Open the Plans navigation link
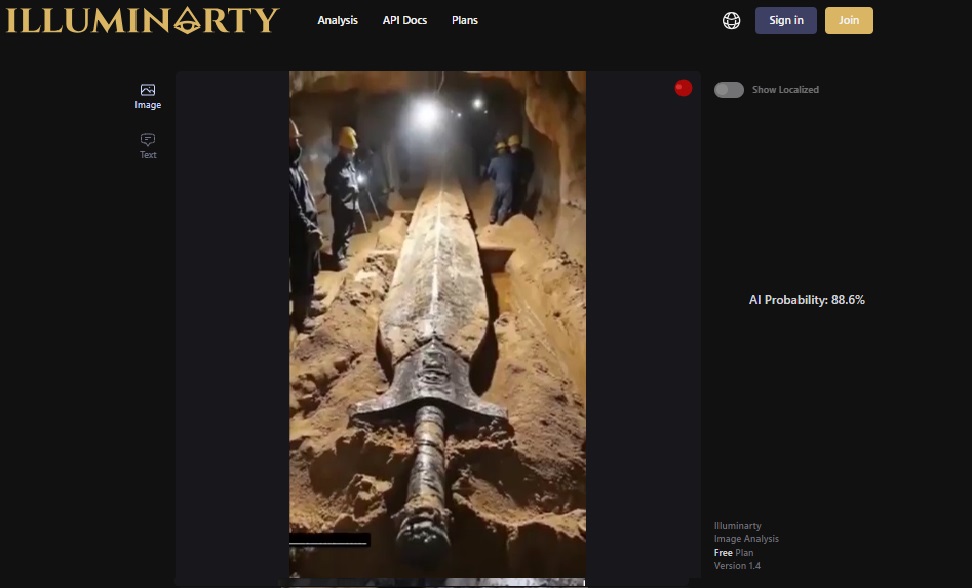 click(x=464, y=20)
